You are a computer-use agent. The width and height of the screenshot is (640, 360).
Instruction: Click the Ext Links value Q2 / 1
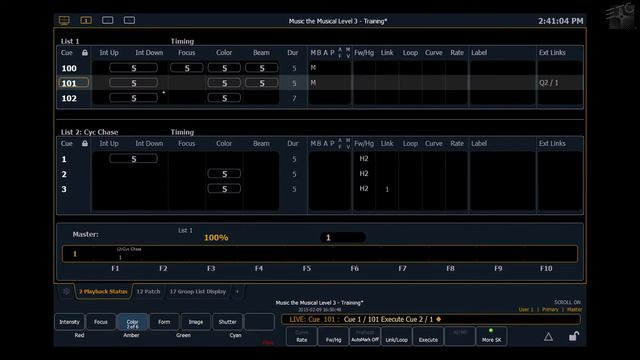point(549,83)
